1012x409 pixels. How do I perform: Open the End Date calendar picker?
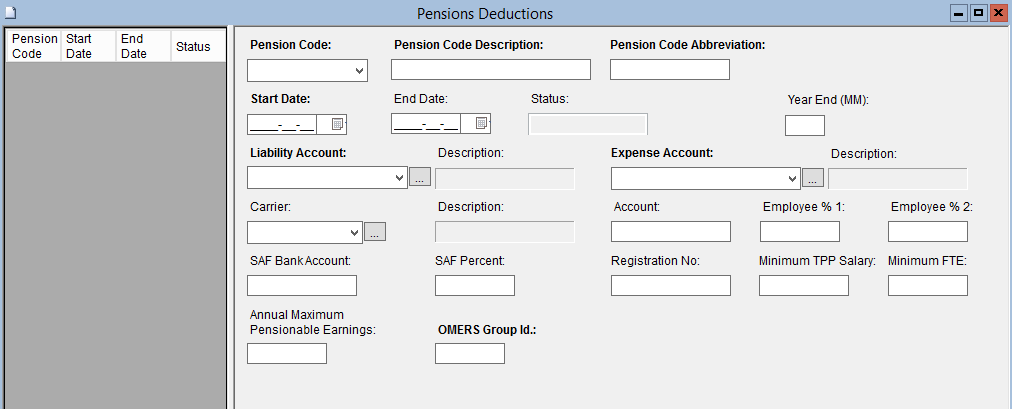click(482, 124)
